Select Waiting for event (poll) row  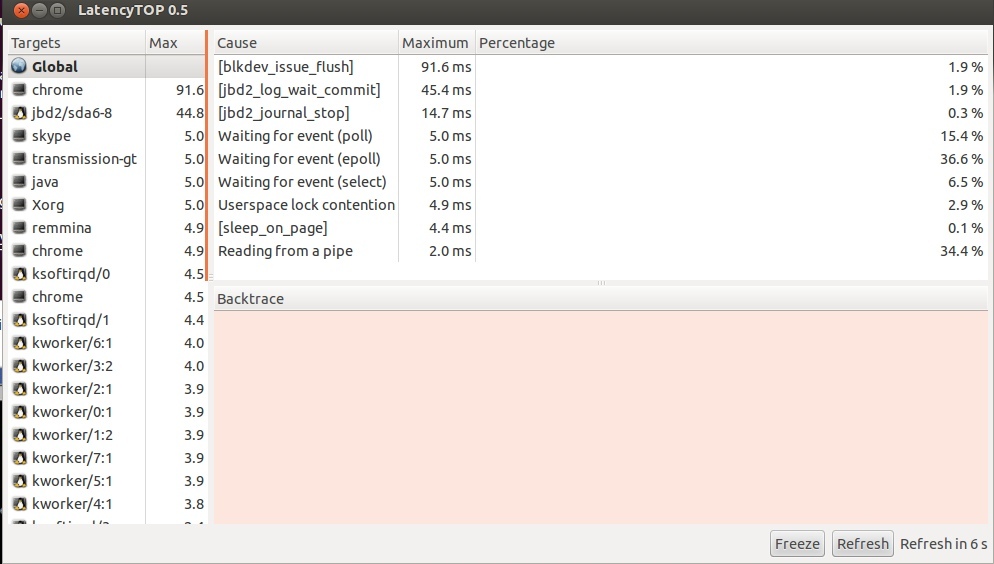pos(600,136)
